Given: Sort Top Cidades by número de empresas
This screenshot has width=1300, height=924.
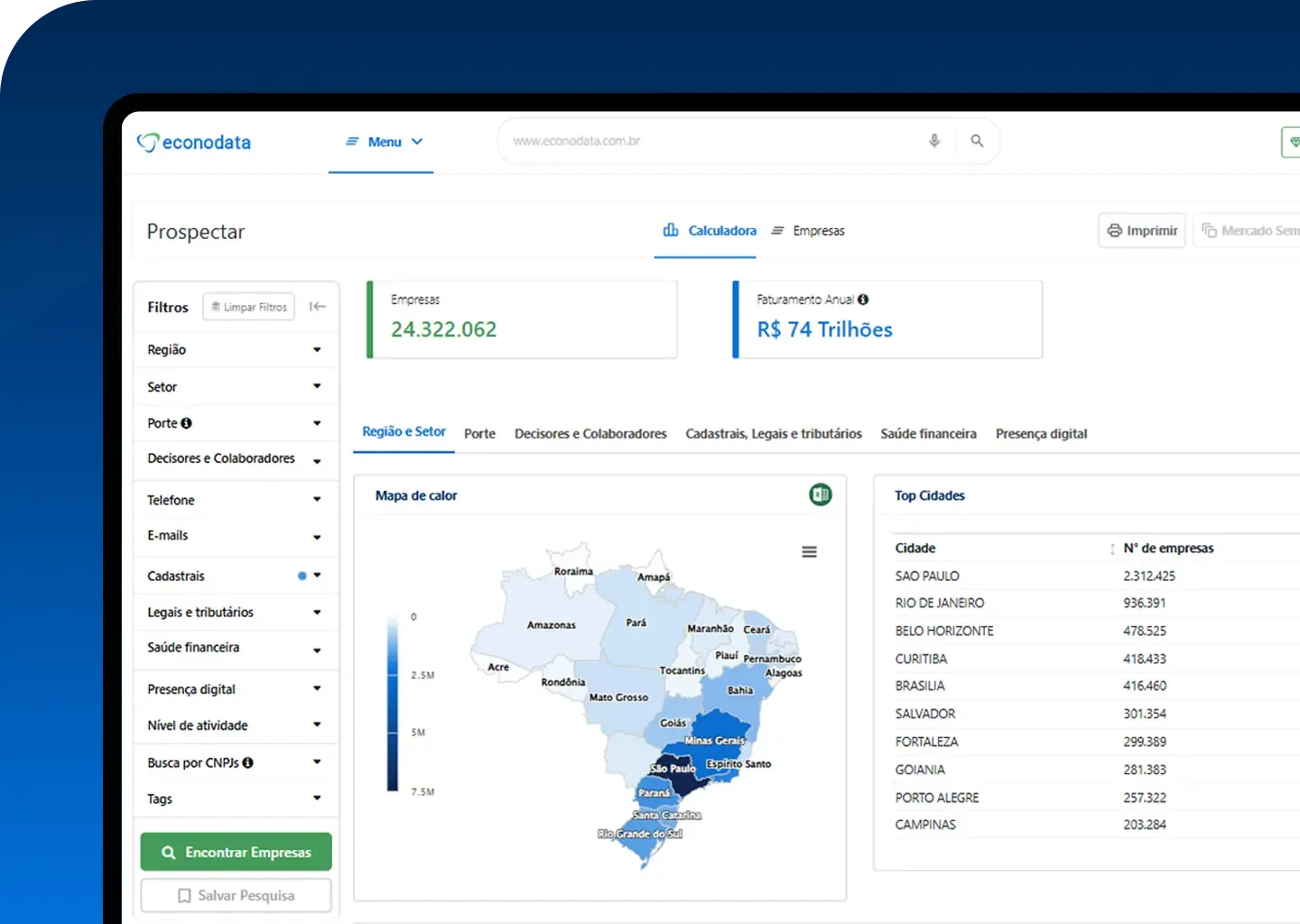Looking at the screenshot, I should 1111,548.
